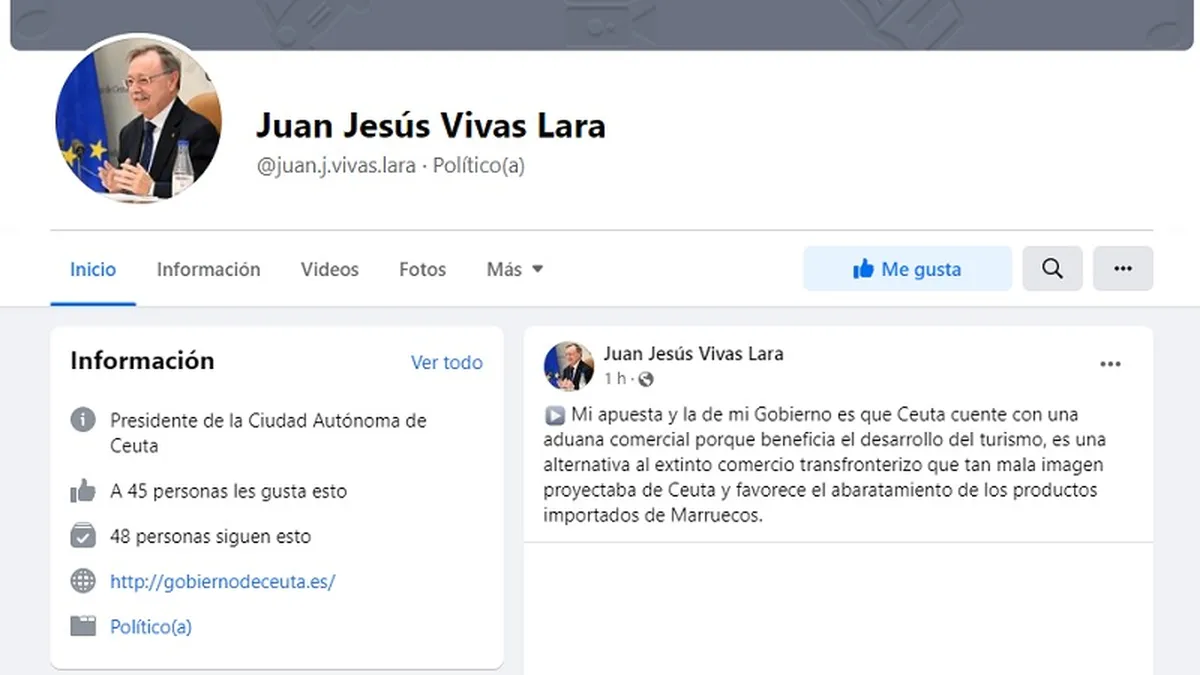This screenshot has height=675, width=1200.
Task: Expand the Más dropdown menu
Action: pos(515,269)
